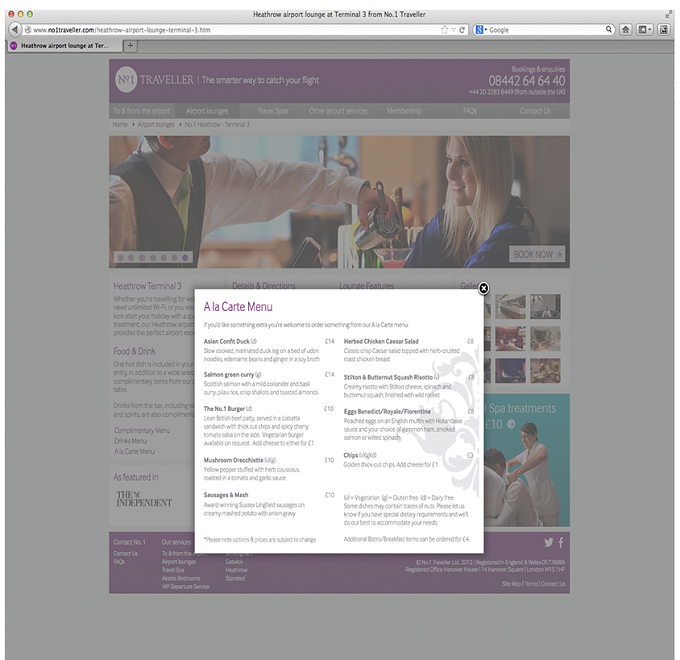
Task: Click the browser back arrow button
Action: tap(15, 29)
